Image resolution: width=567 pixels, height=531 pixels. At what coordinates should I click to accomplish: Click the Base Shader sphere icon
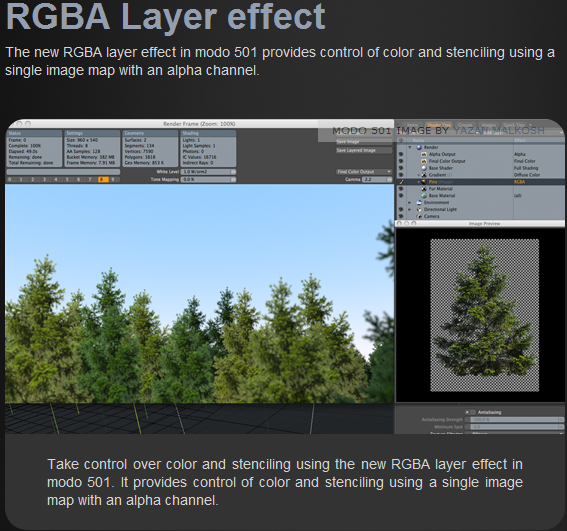[x=424, y=168]
